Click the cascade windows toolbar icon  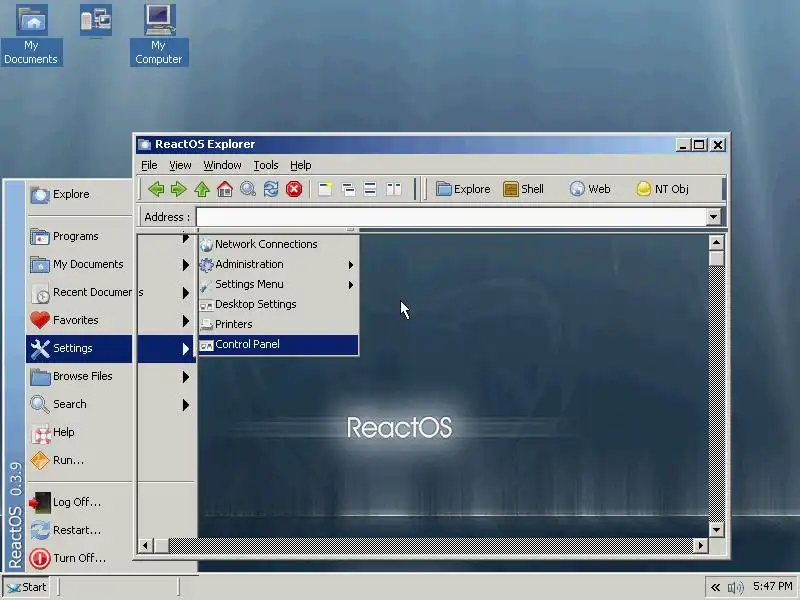click(348, 189)
